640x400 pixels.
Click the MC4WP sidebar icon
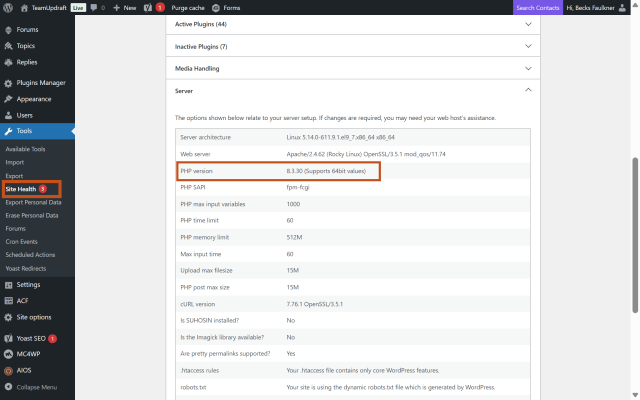pos(8,354)
